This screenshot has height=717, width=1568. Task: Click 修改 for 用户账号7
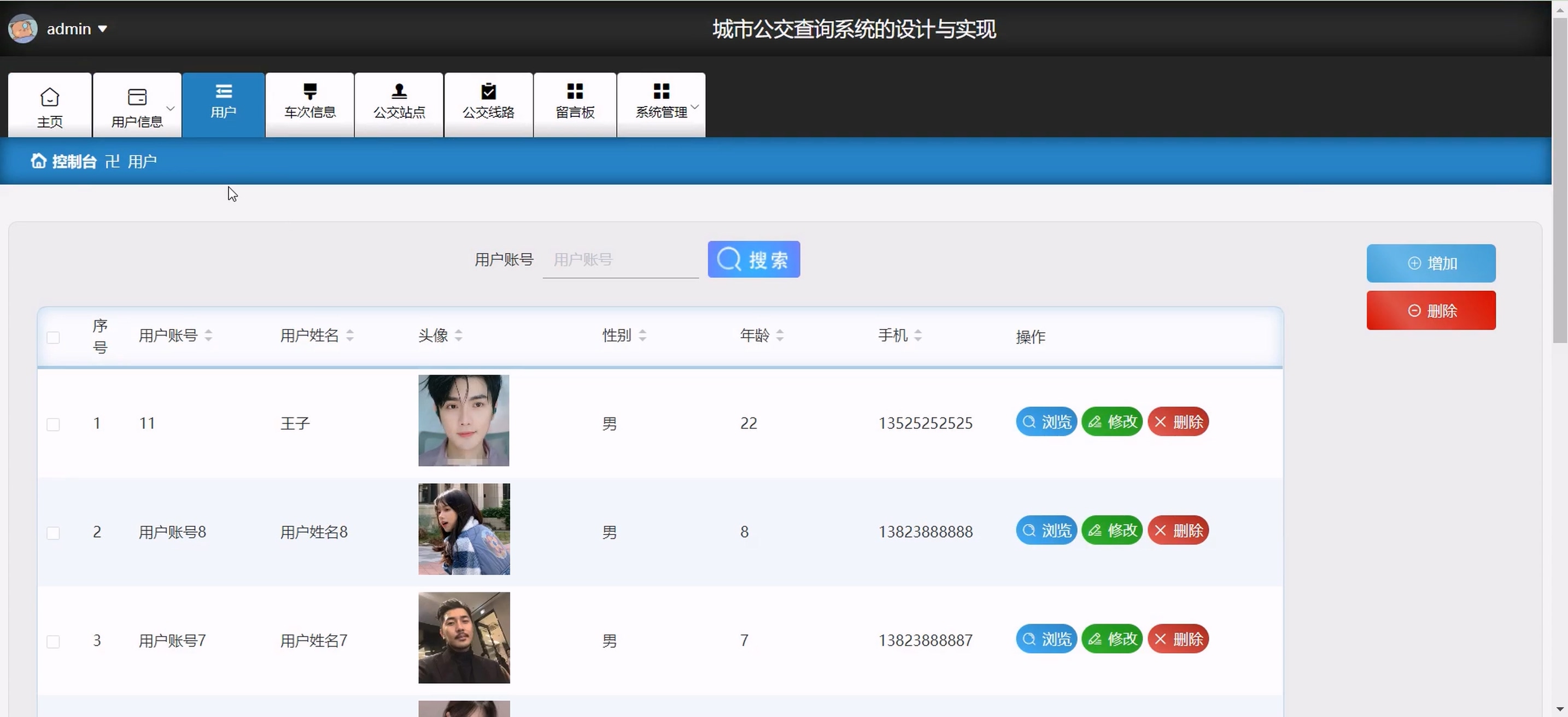click(1112, 639)
